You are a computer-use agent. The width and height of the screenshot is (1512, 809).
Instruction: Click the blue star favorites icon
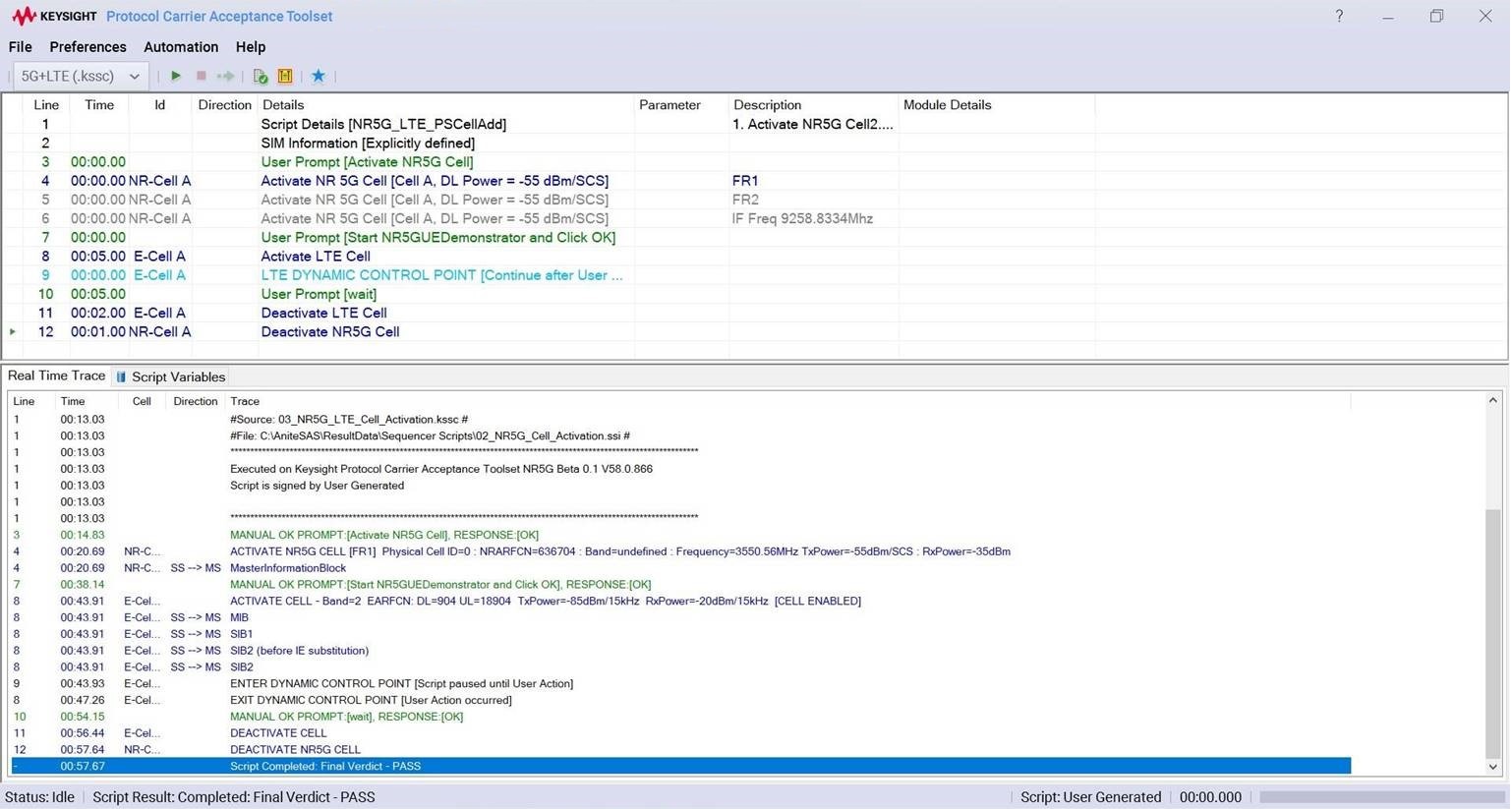tap(318, 76)
